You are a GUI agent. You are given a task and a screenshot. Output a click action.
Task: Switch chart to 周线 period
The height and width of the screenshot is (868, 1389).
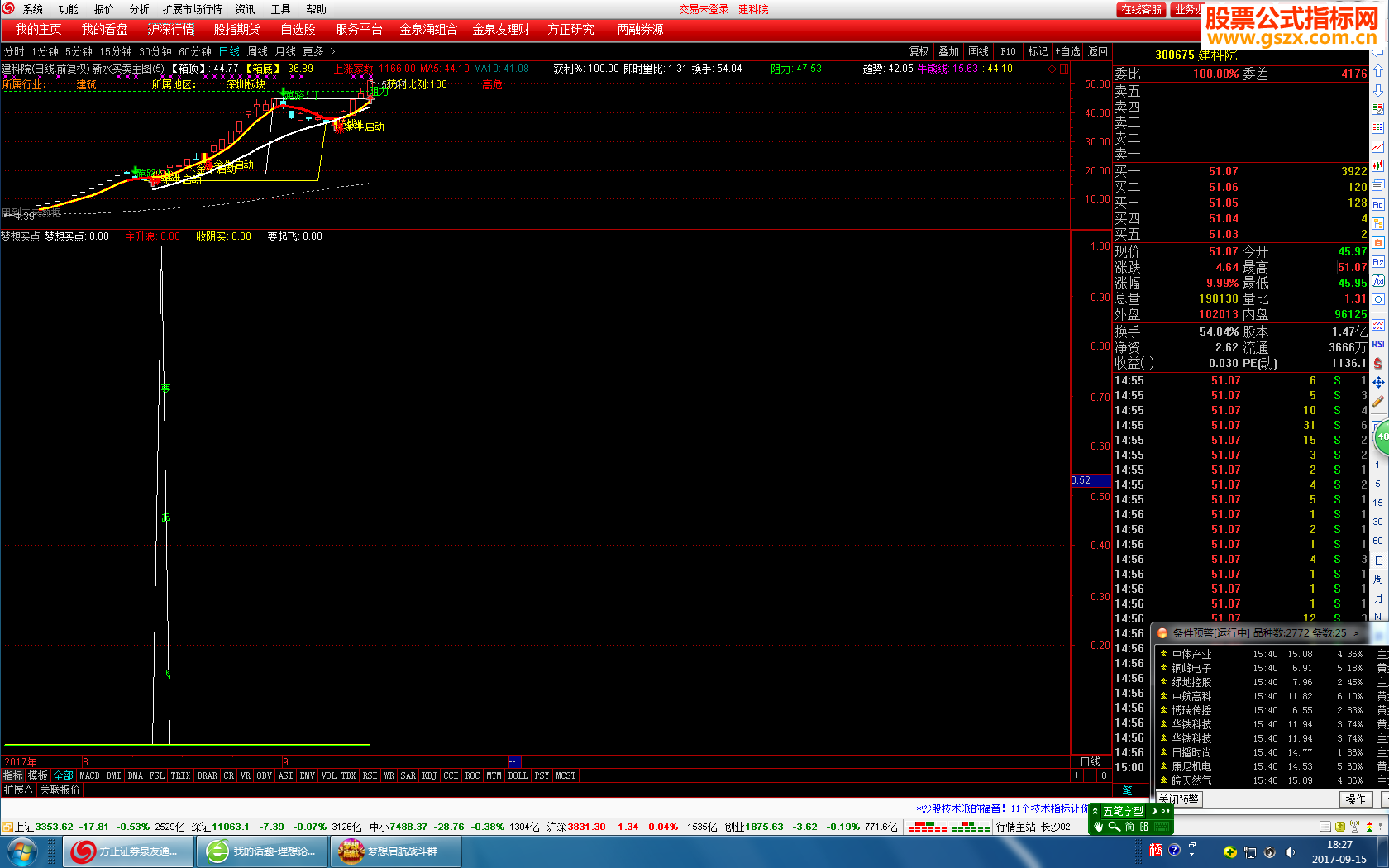tap(257, 51)
